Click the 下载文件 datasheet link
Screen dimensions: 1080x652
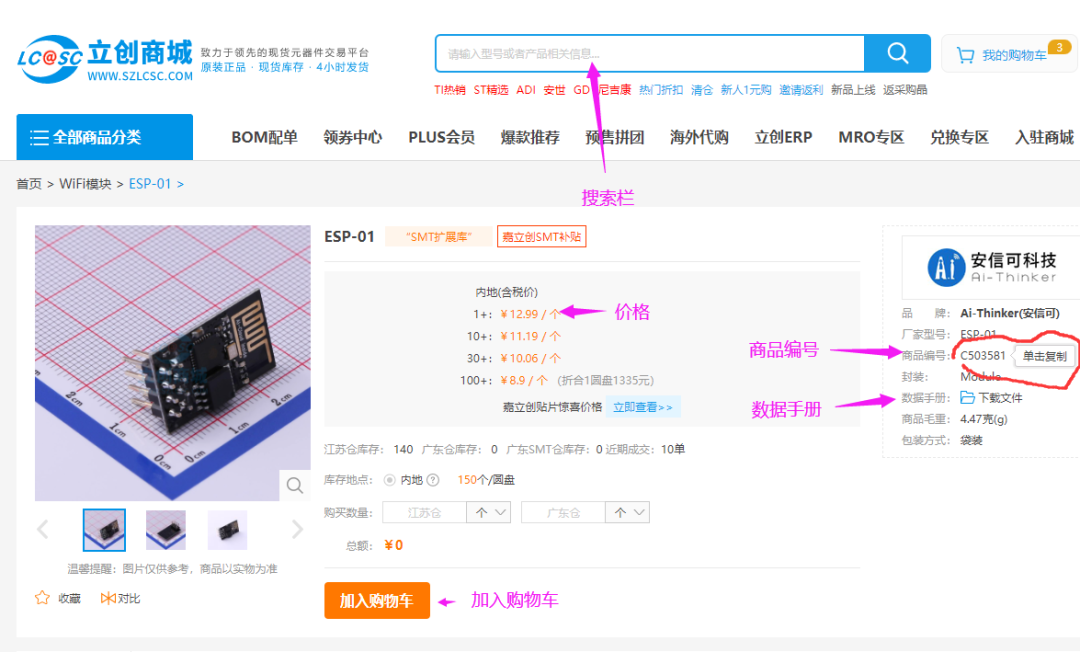[x=1000, y=398]
